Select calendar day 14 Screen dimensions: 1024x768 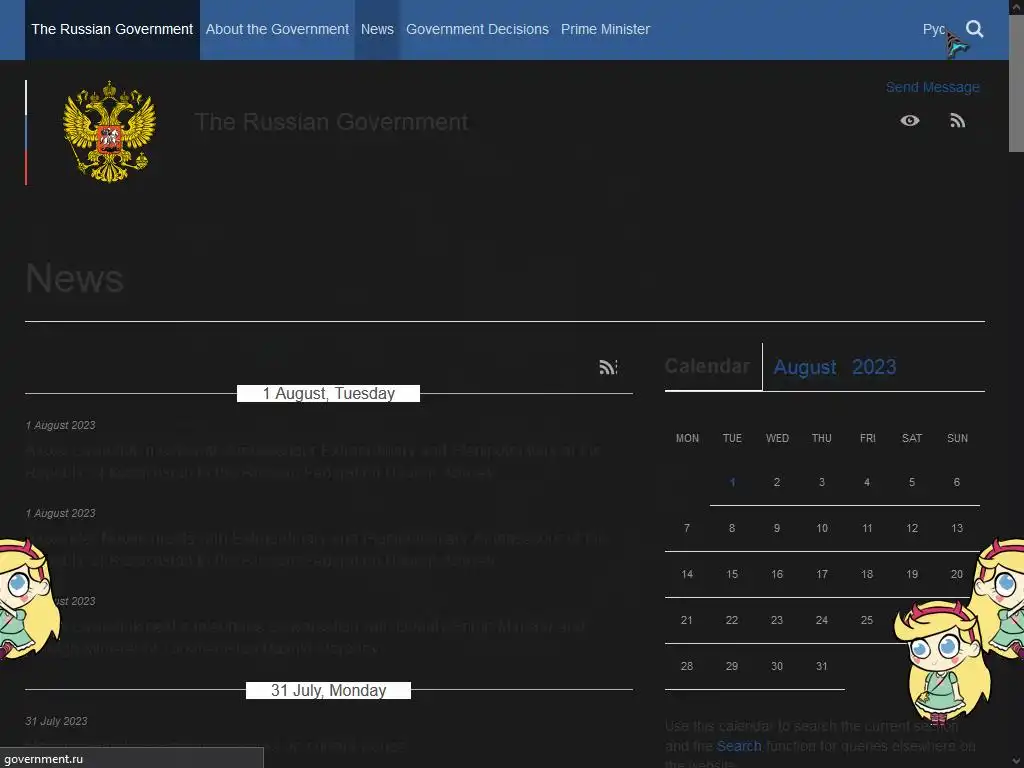click(687, 575)
